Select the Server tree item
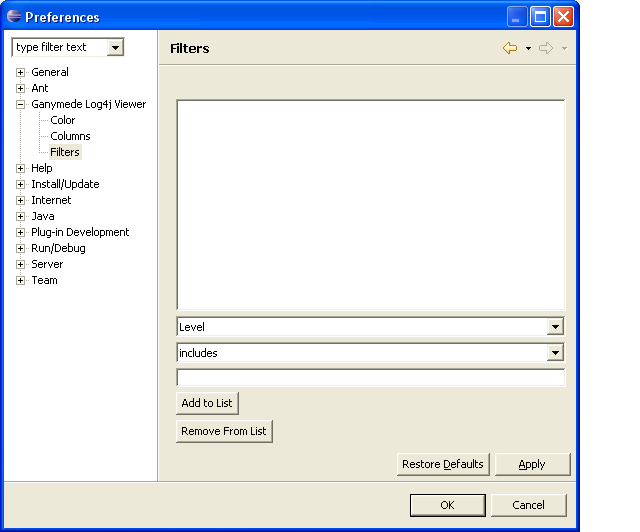 (47, 264)
